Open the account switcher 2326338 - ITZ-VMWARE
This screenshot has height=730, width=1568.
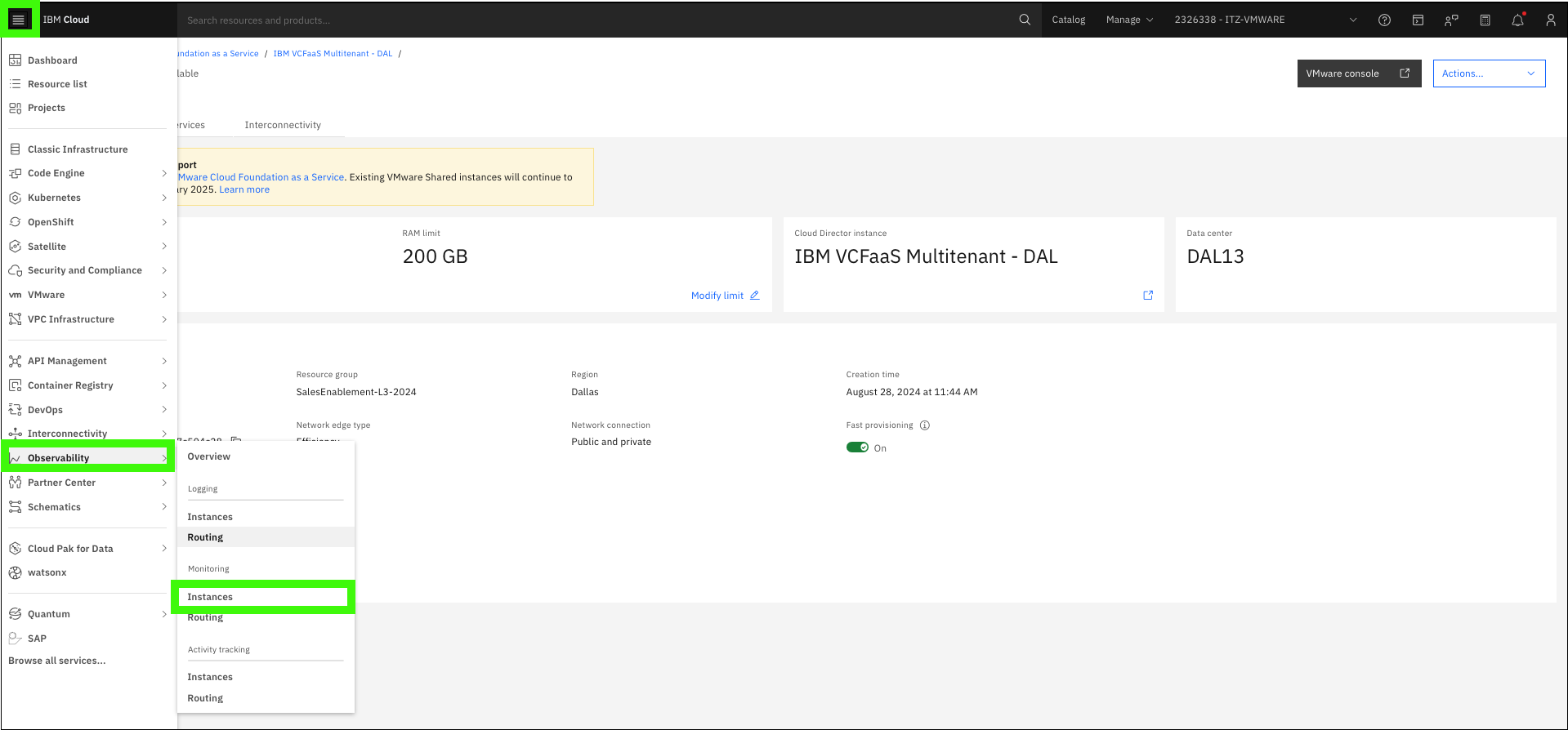(x=1265, y=20)
